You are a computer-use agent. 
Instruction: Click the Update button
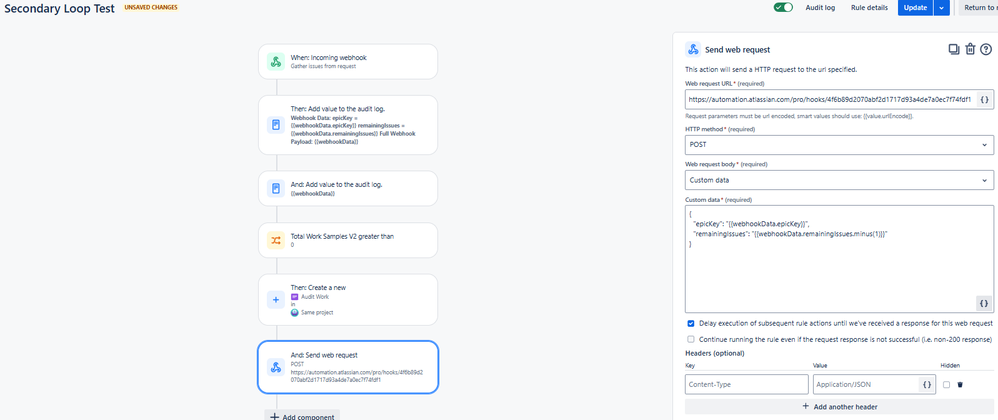(x=915, y=8)
